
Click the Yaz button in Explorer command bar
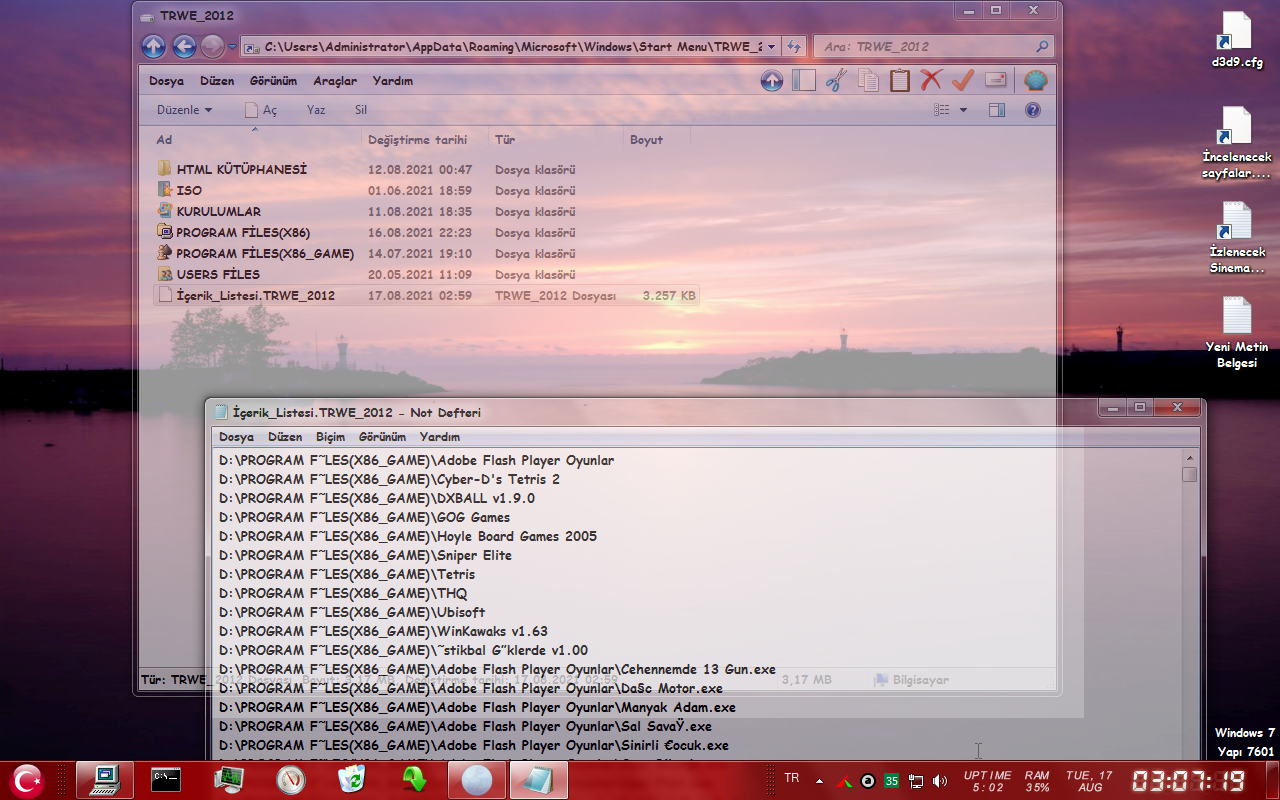pos(316,110)
